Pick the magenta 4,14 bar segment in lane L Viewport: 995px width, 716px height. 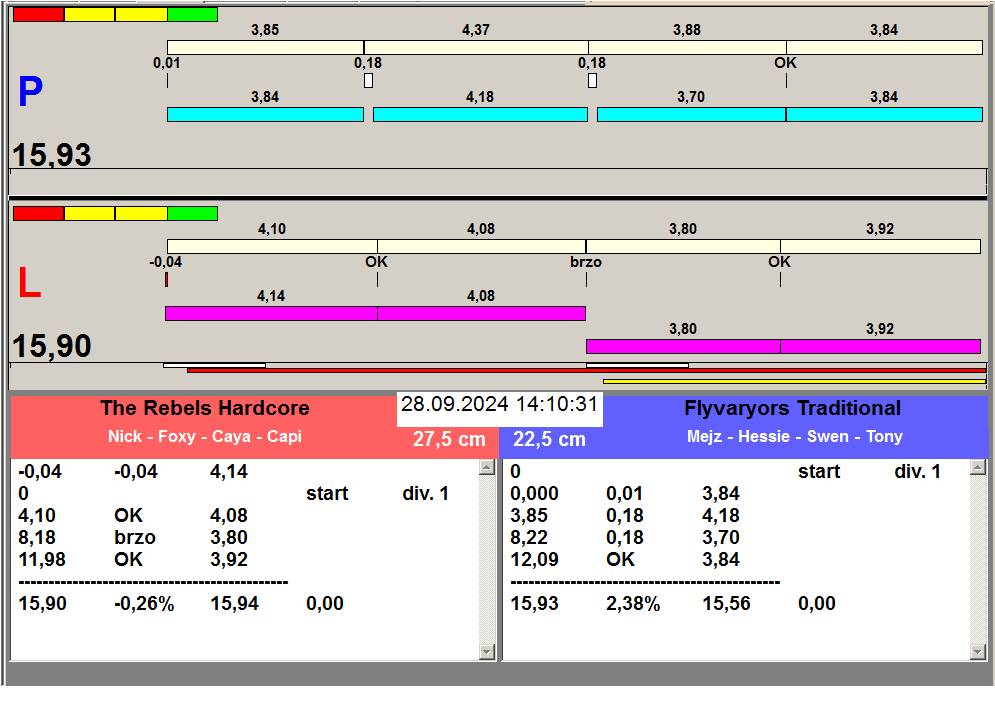click(x=270, y=314)
